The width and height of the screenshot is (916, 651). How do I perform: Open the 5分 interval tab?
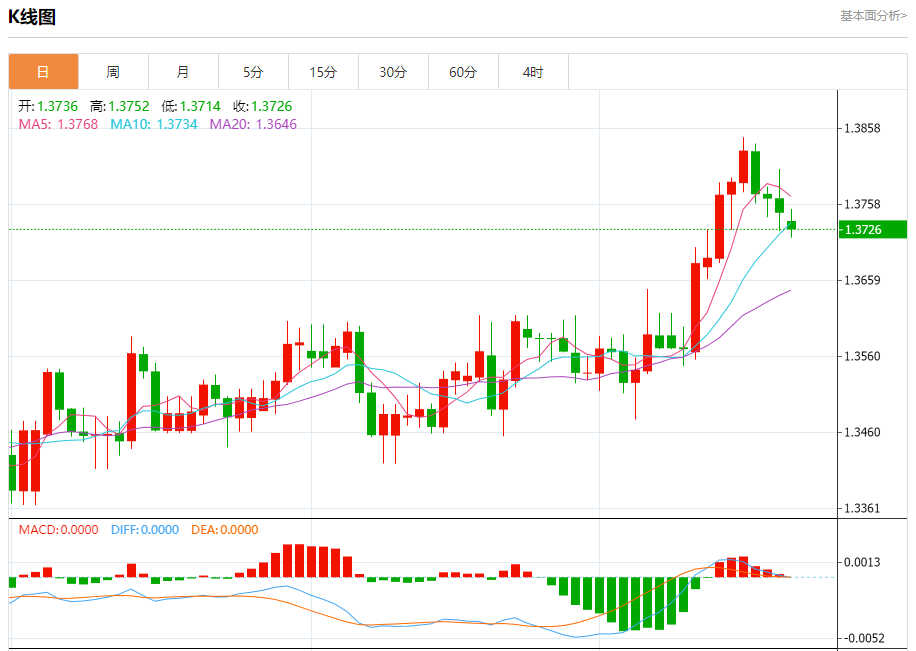click(254, 72)
